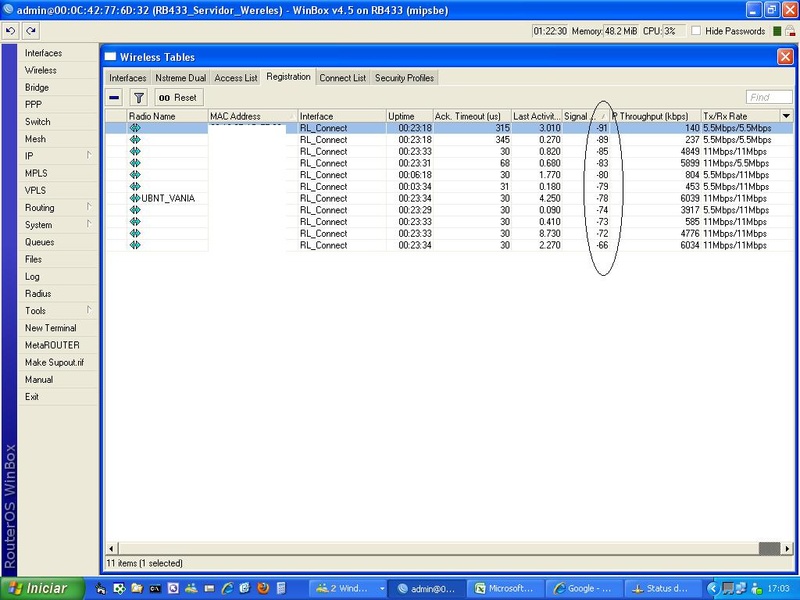This screenshot has height=600, width=800.
Task: Expand the Tools submenu
Action: 89,310
